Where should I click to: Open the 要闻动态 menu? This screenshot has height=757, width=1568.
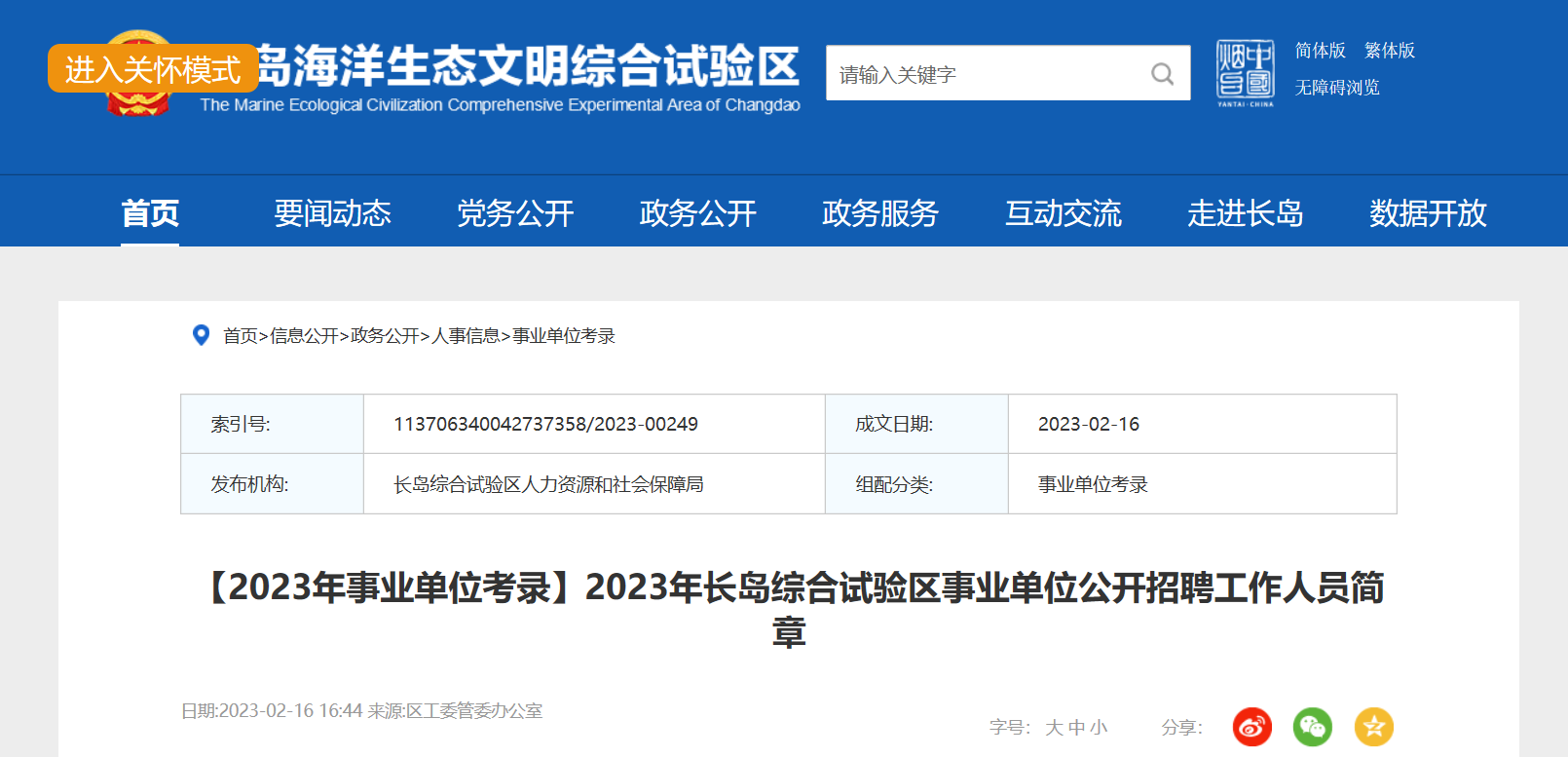coord(332,213)
